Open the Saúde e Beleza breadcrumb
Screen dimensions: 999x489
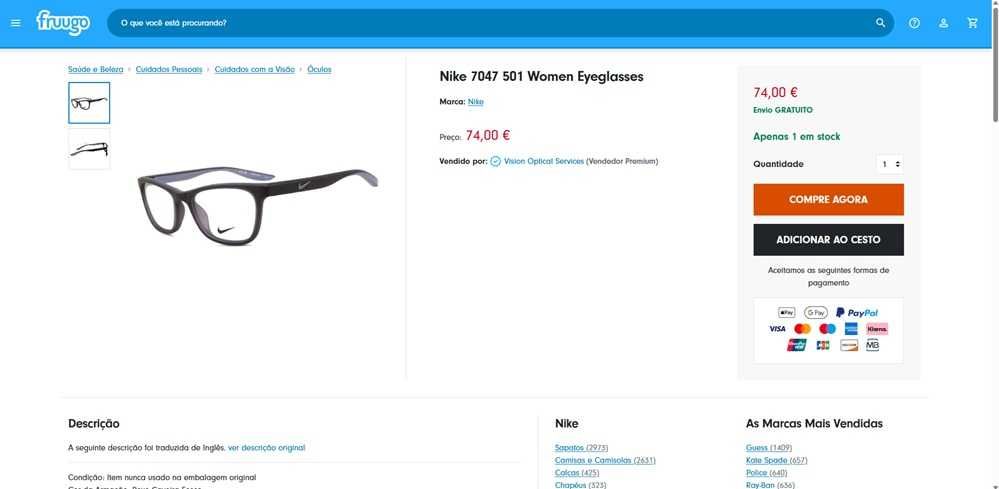(96, 69)
